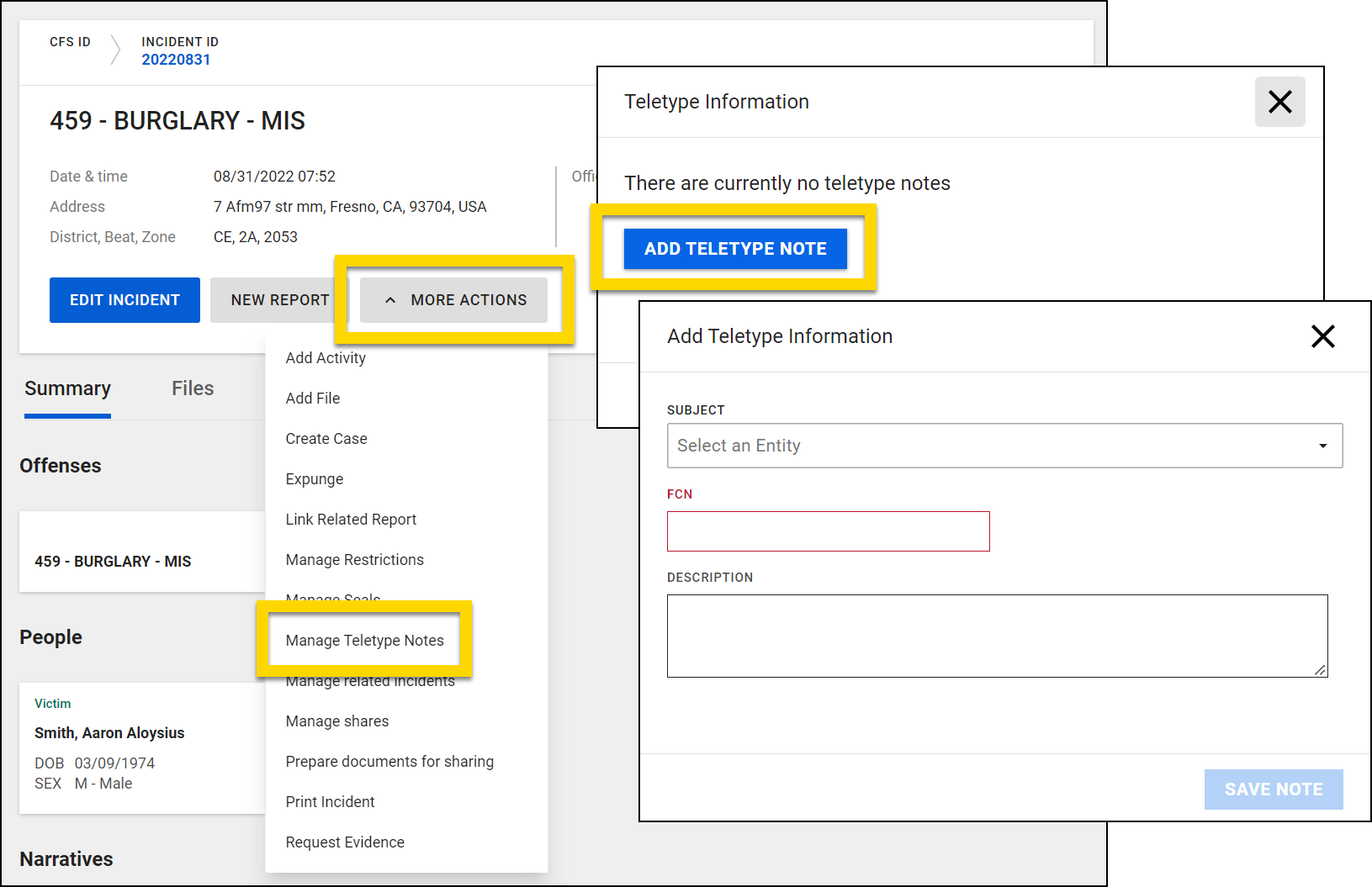Close the Teletype Information dialog
This screenshot has height=887, width=1372.
click(x=1279, y=102)
